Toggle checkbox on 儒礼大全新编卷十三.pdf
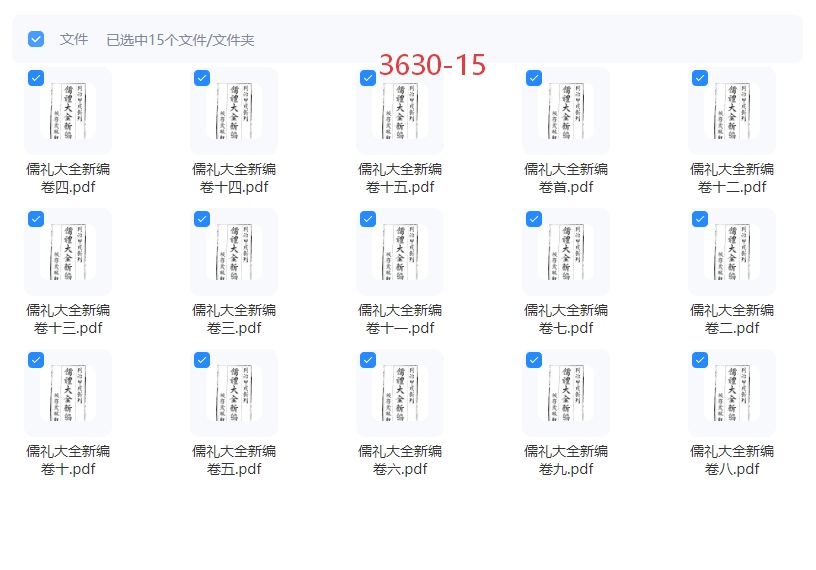816x570 pixels. pos(36,219)
